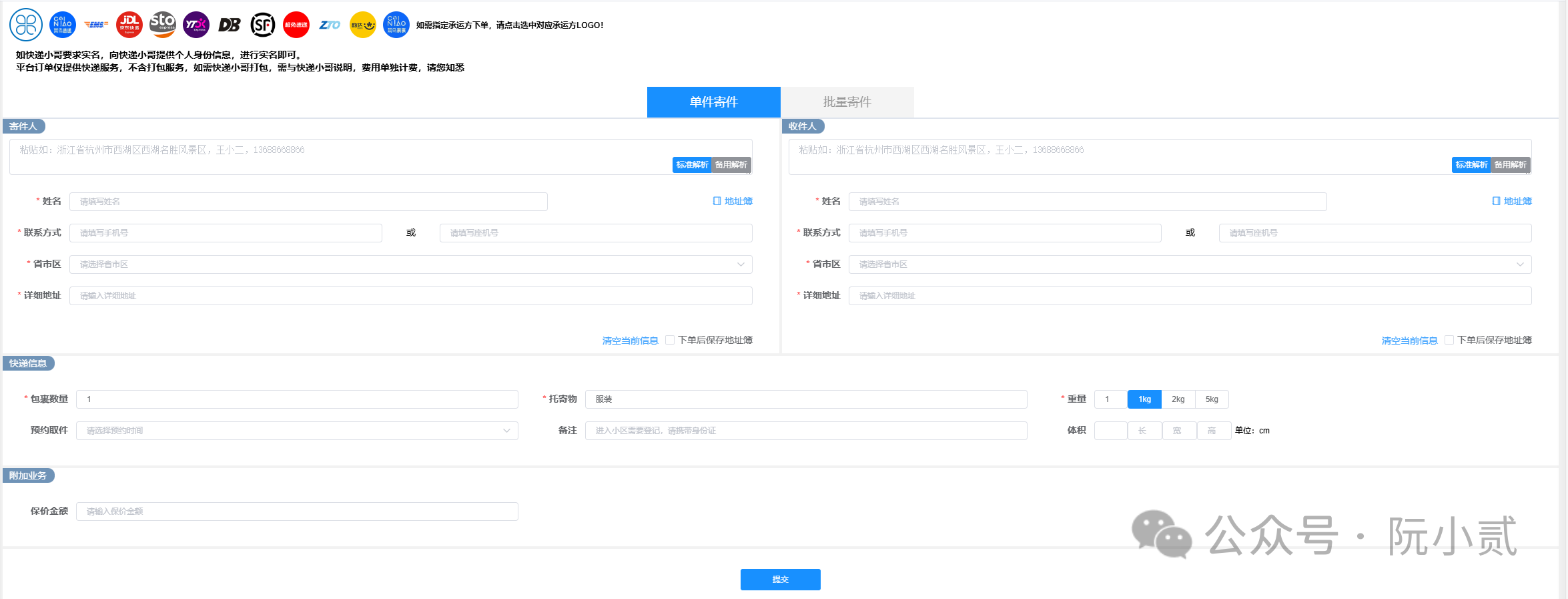Expand the recipient 省市区 dropdown
The image size is (1568, 599).
click(x=1190, y=264)
